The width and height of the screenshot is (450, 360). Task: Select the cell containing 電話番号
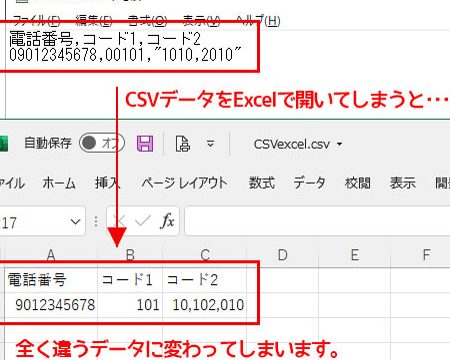(51, 279)
